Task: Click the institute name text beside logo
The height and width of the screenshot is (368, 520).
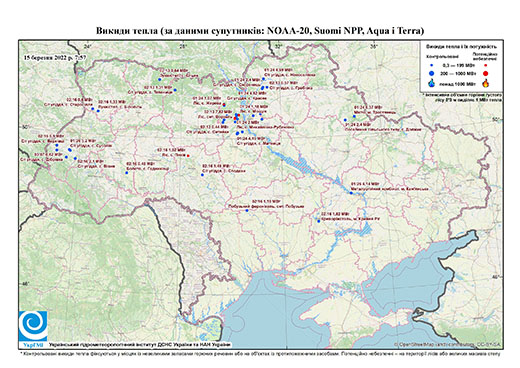Action: click(140, 344)
